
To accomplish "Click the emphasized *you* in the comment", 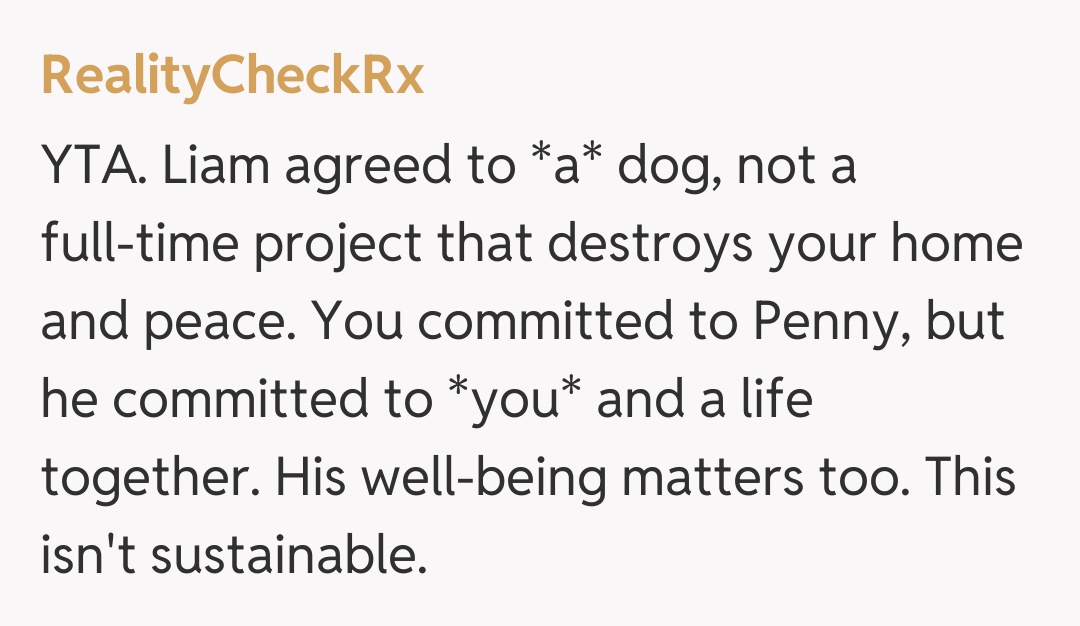I will point(514,400).
